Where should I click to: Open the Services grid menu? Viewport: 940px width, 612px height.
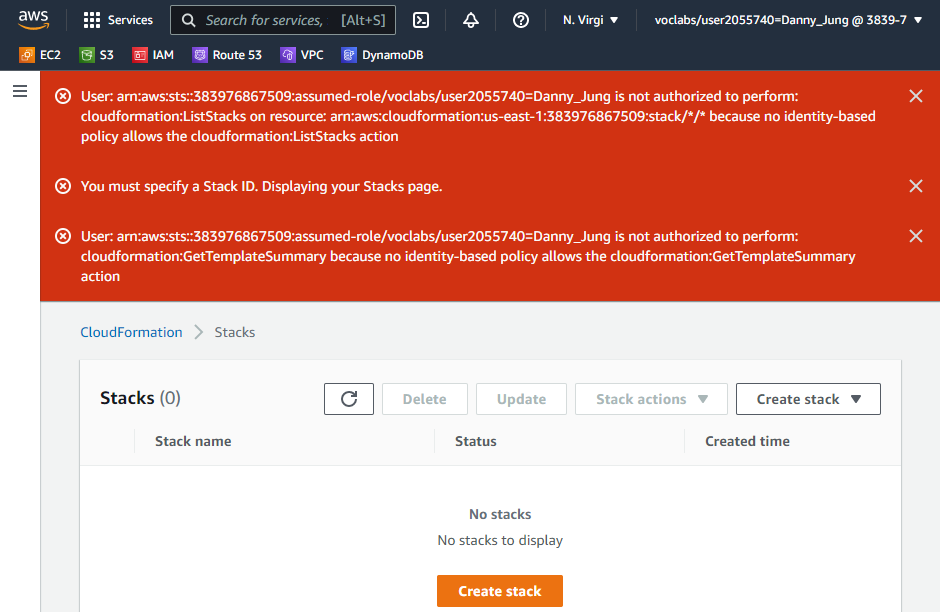pyautogui.click(x=92, y=20)
